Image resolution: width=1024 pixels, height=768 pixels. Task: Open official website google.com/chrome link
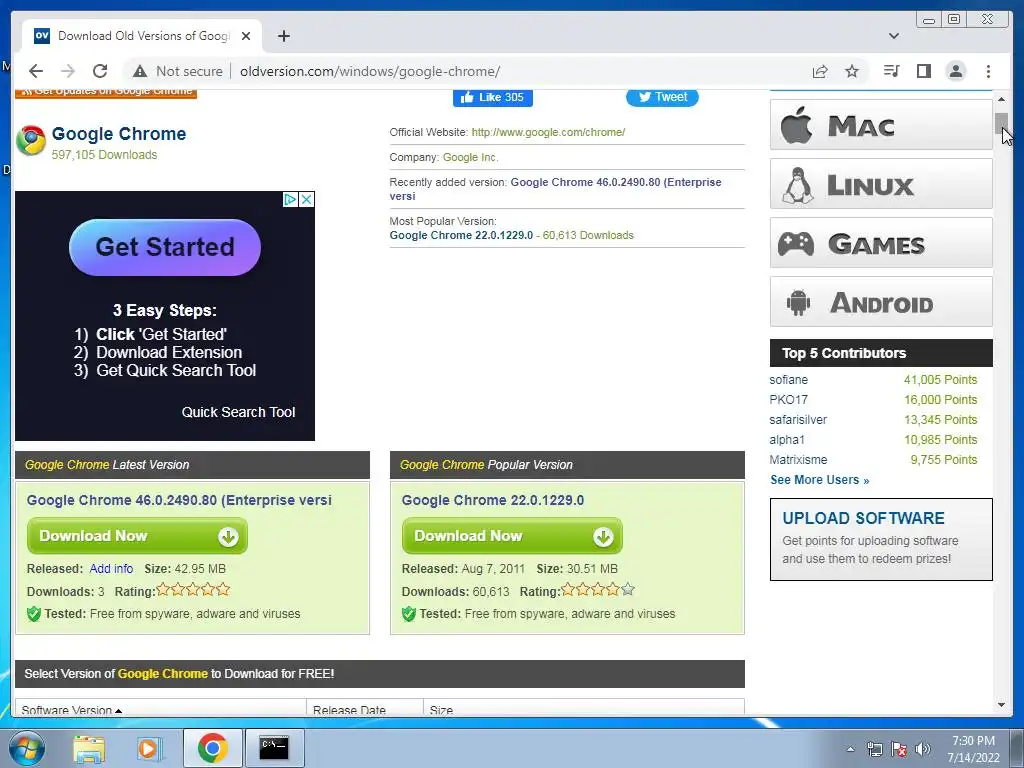[548, 132]
